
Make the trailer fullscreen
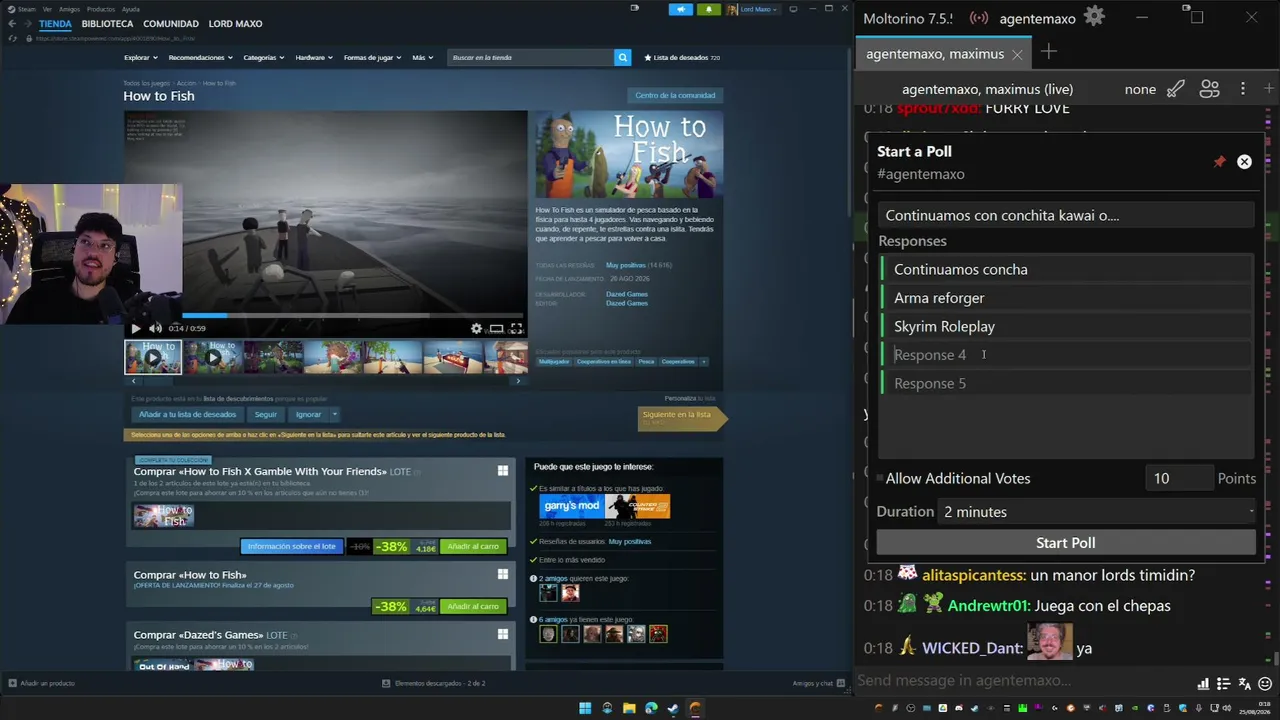tap(516, 328)
